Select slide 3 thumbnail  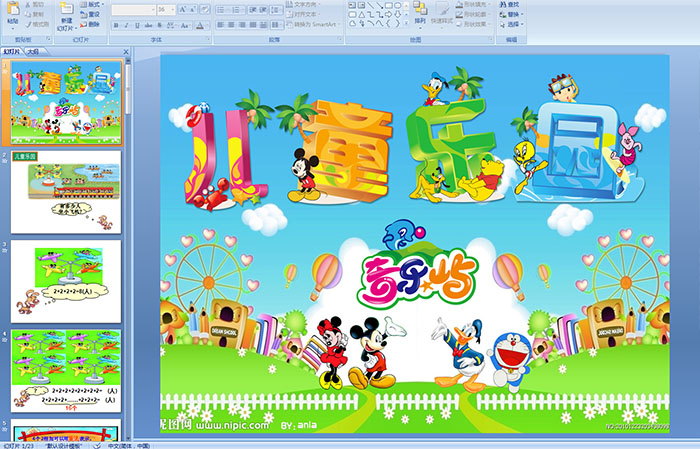[x=66, y=281]
